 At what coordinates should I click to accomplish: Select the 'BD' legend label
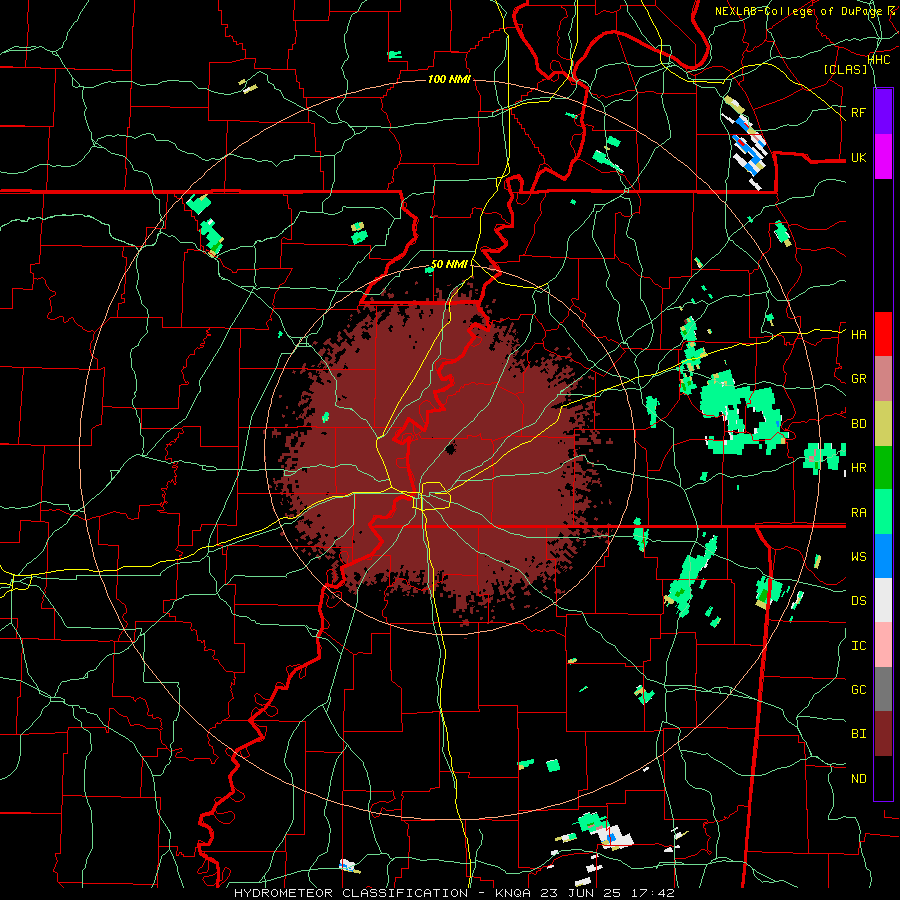(x=858, y=424)
